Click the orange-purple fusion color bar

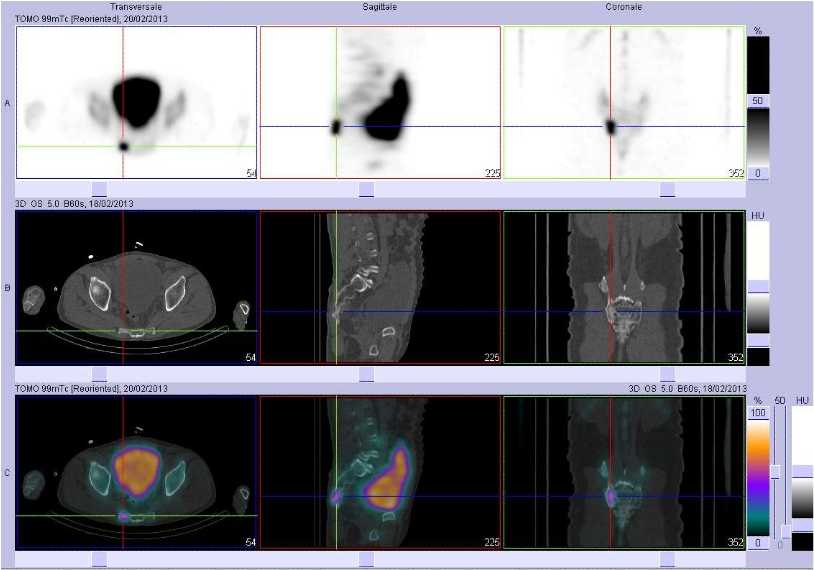758,478
